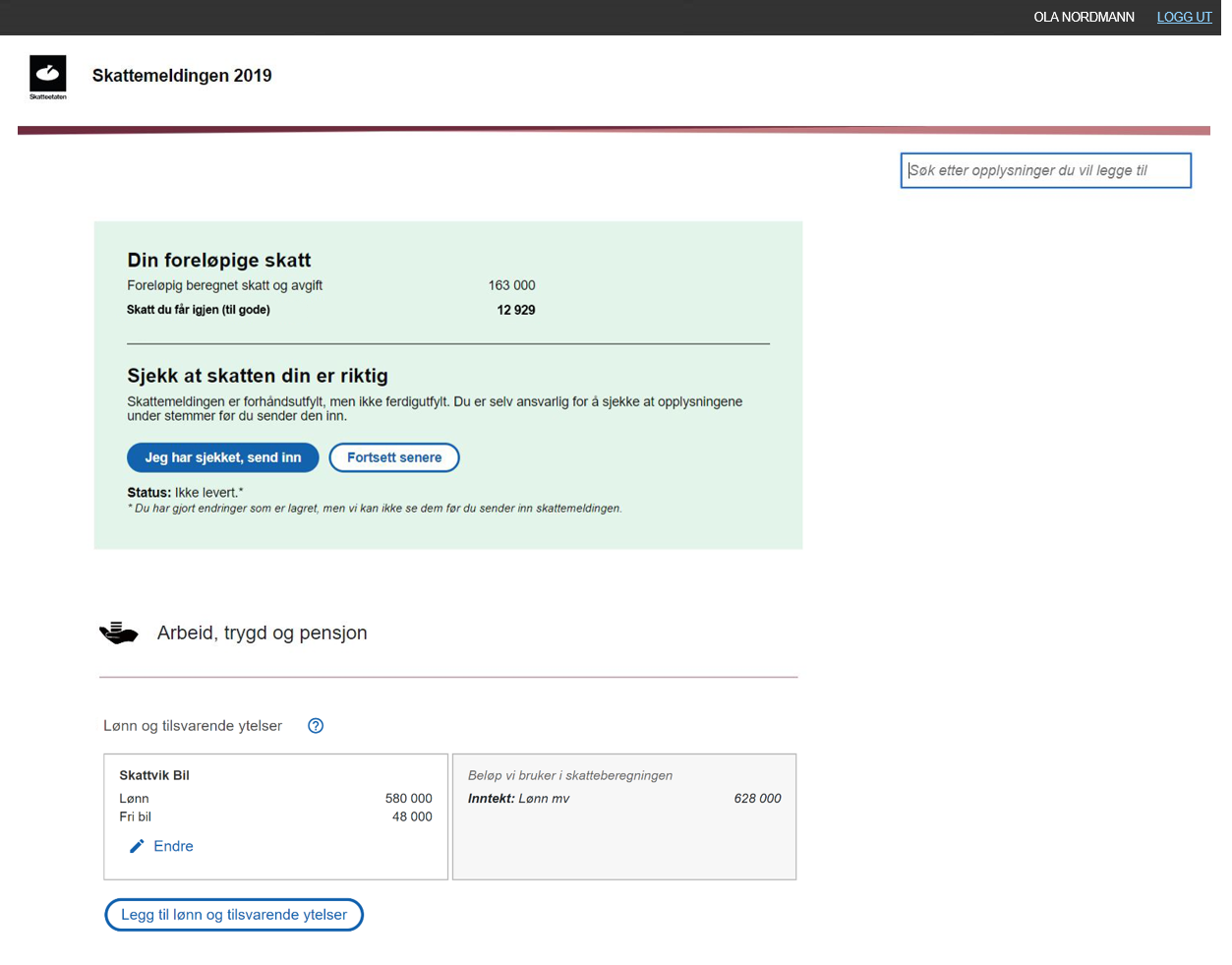
Task: Click the 'Skatt du får igjen' amount 12 929
Action: (x=516, y=310)
